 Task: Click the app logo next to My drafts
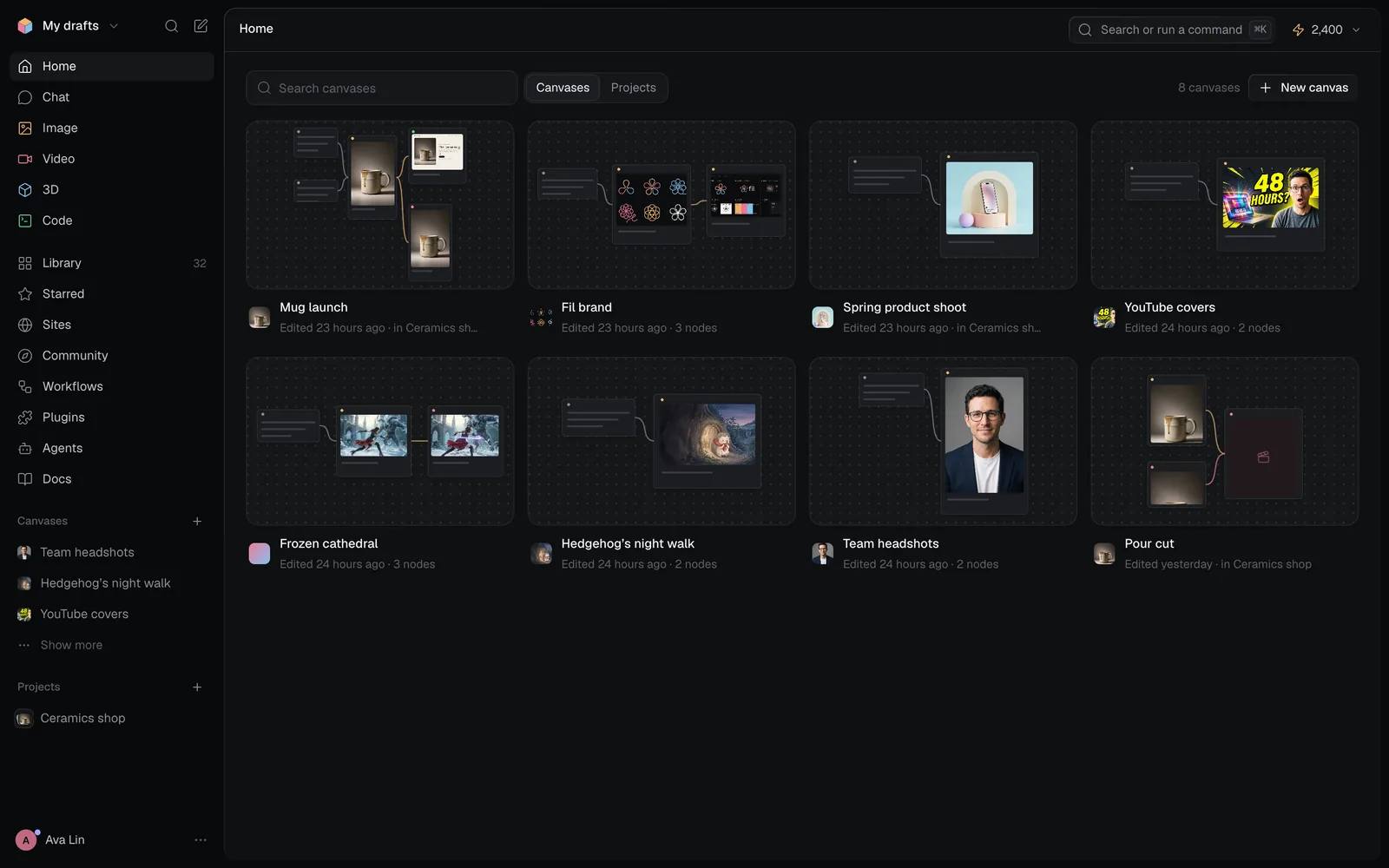[25, 26]
